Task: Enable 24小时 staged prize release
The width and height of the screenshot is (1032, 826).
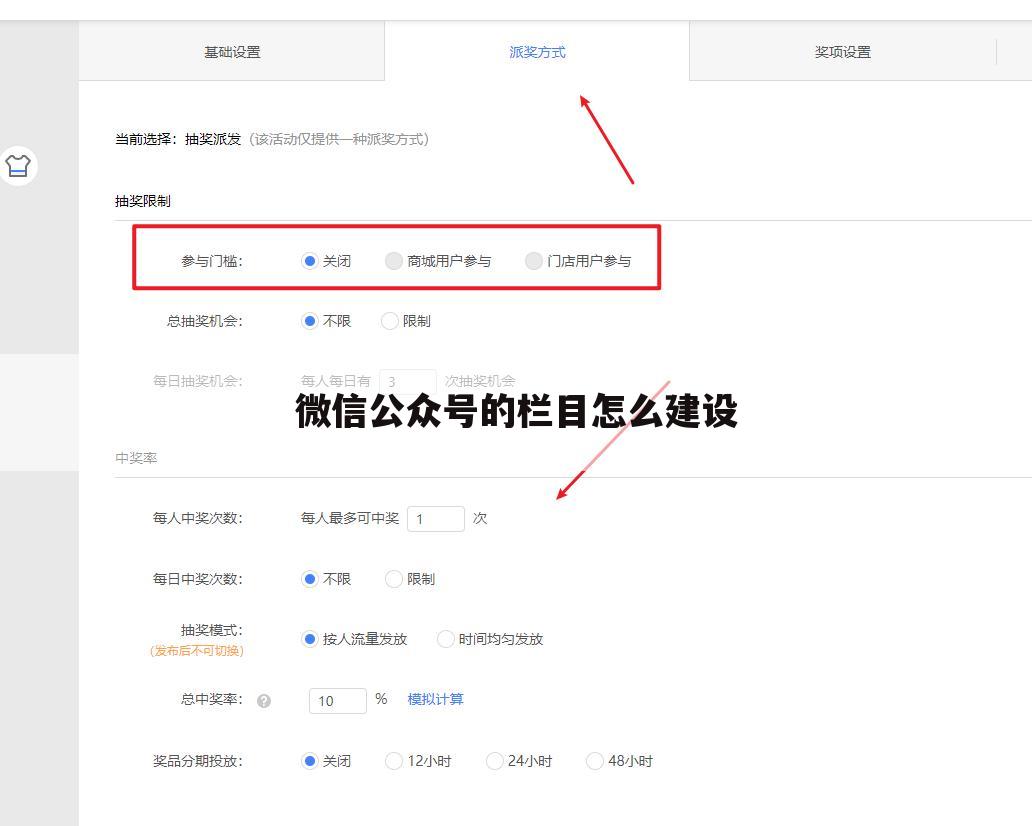Action: [x=495, y=761]
